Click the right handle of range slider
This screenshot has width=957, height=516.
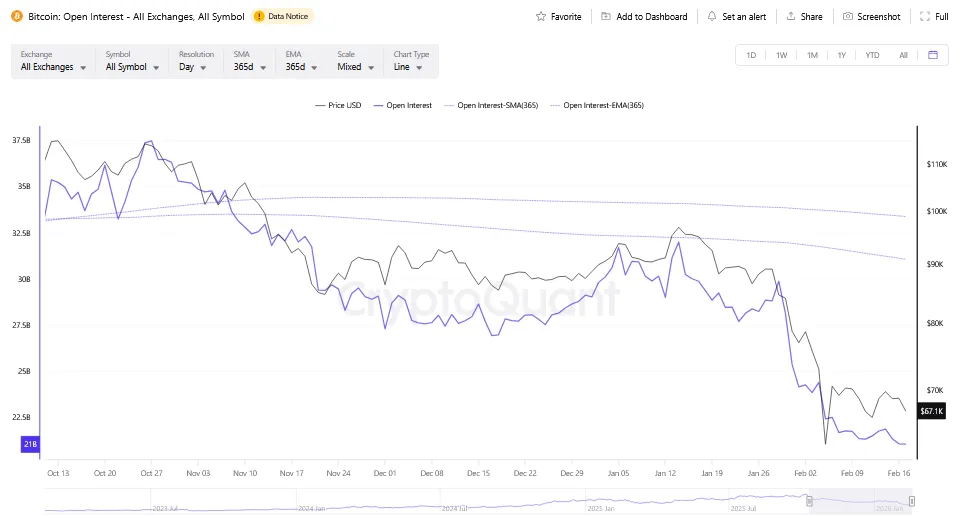pyautogui.click(x=911, y=501)
